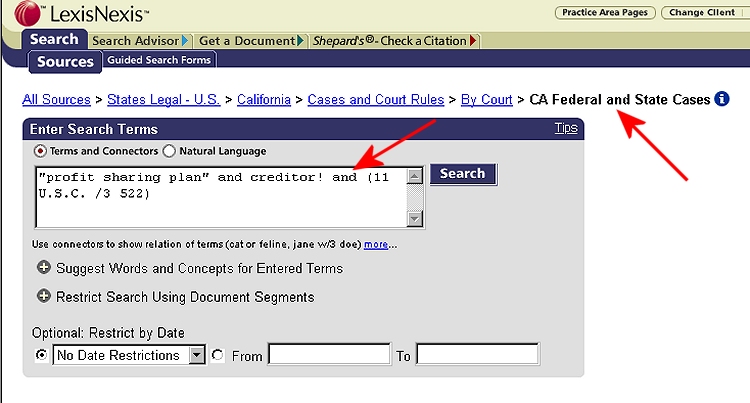Click the scroll-down arrow in search terms box
This screenshot has height=403, width=750.
[415, 219]
